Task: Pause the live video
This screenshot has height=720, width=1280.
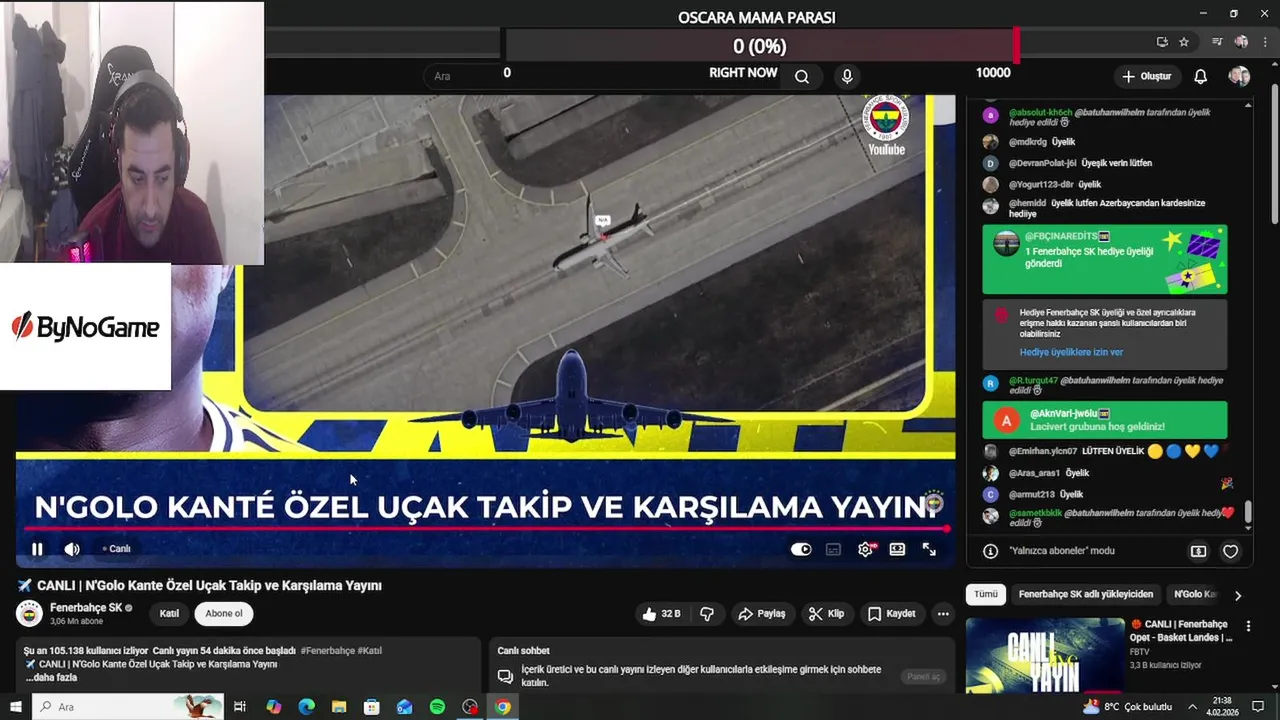Action: (37, 549)
